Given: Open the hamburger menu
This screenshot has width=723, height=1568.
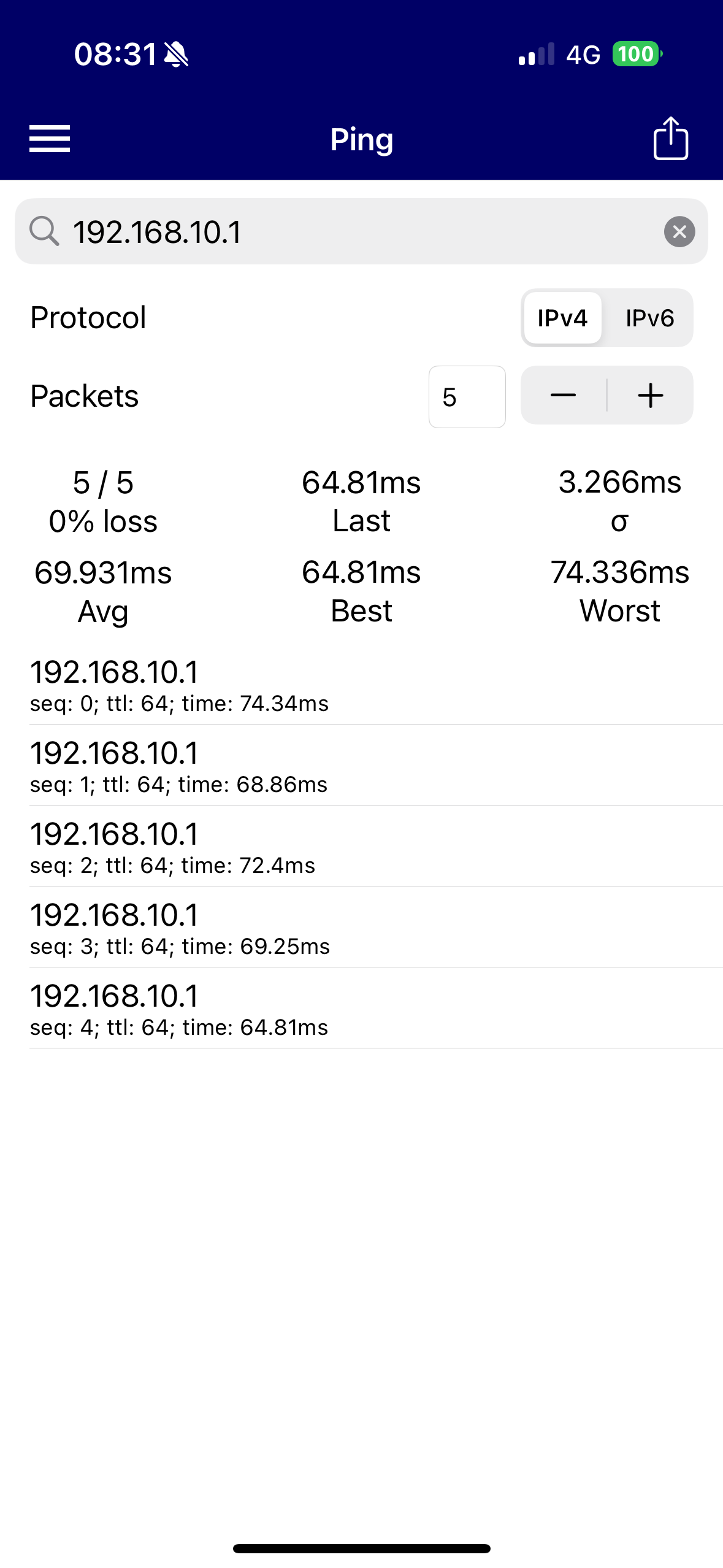Looking at the screenshot, I should coord(50,139).
